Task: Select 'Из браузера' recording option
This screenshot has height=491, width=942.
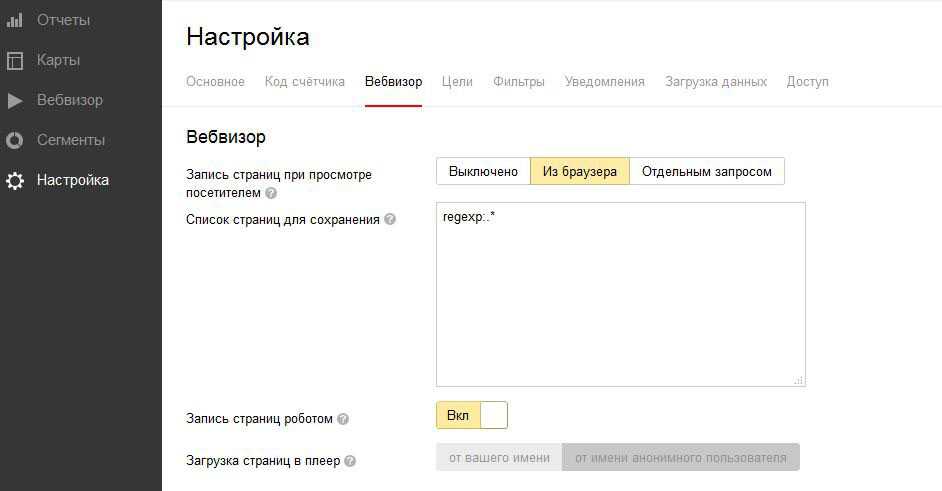Action: click(x=580, y=171)
